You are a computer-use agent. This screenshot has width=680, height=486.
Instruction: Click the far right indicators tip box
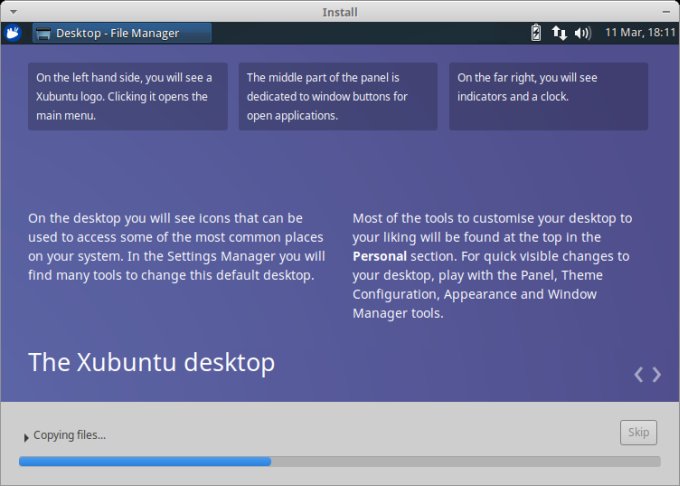549,96
